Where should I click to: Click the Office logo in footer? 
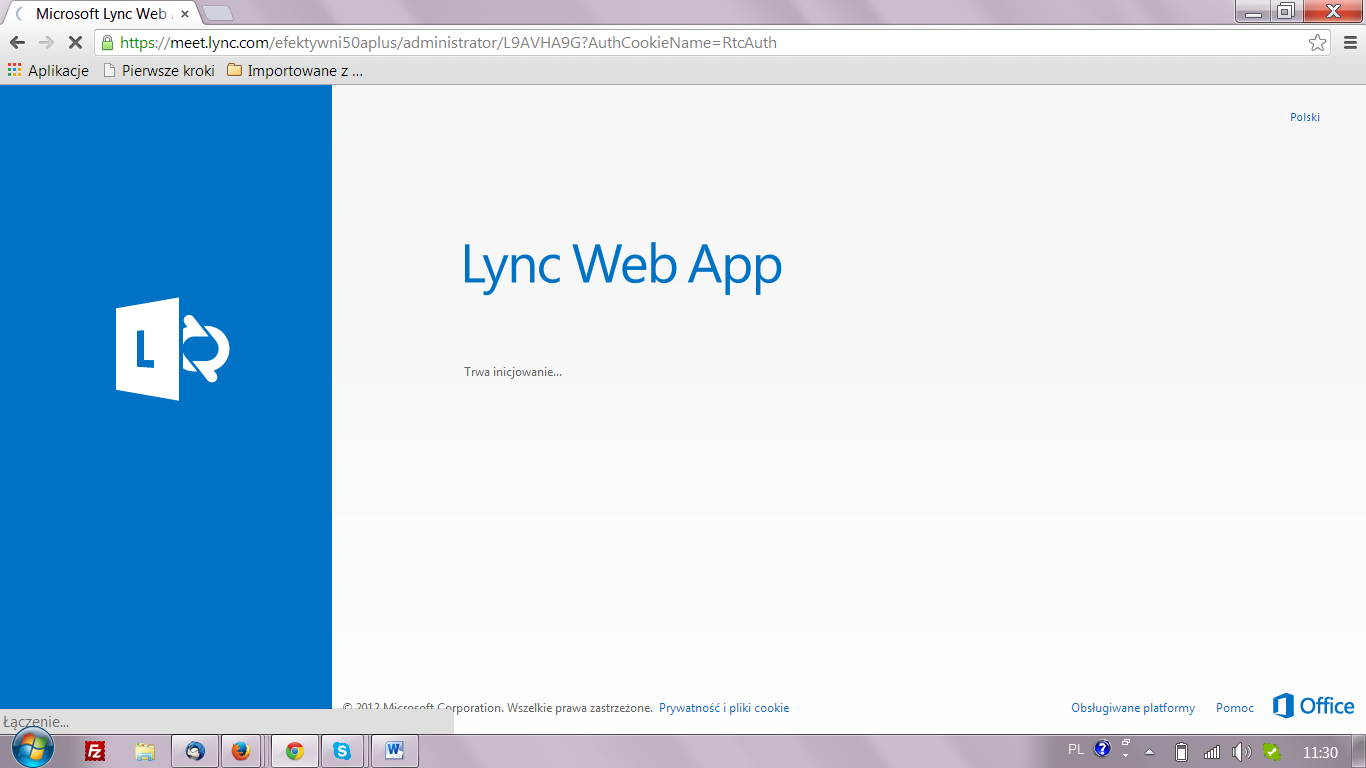[x=1314, y=706]
